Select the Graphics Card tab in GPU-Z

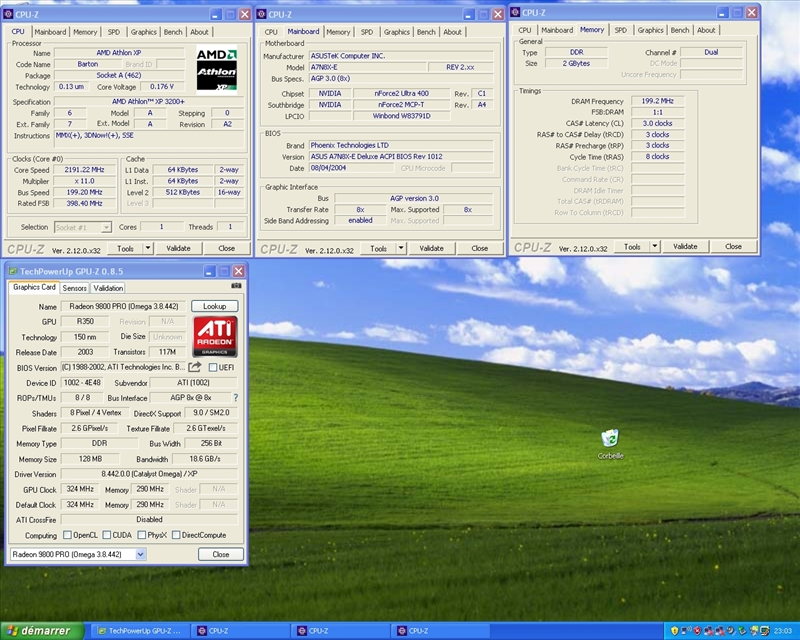point(34,287)
